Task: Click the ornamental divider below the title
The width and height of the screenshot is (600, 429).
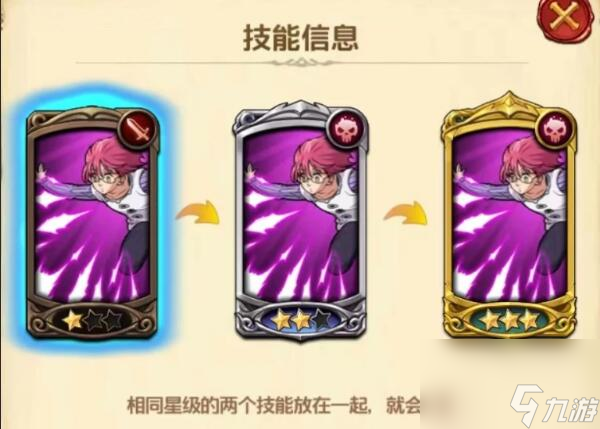Action: point(301,62)
